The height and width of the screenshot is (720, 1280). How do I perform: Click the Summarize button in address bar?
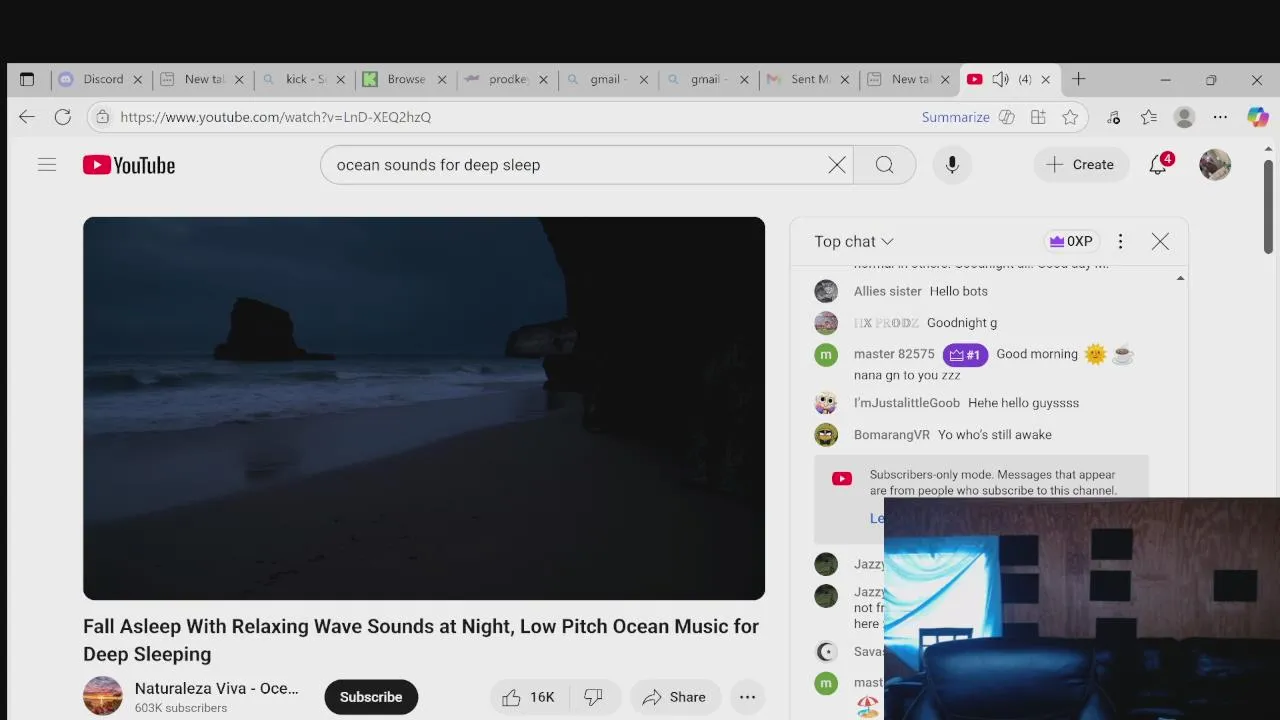click(956, 117)
